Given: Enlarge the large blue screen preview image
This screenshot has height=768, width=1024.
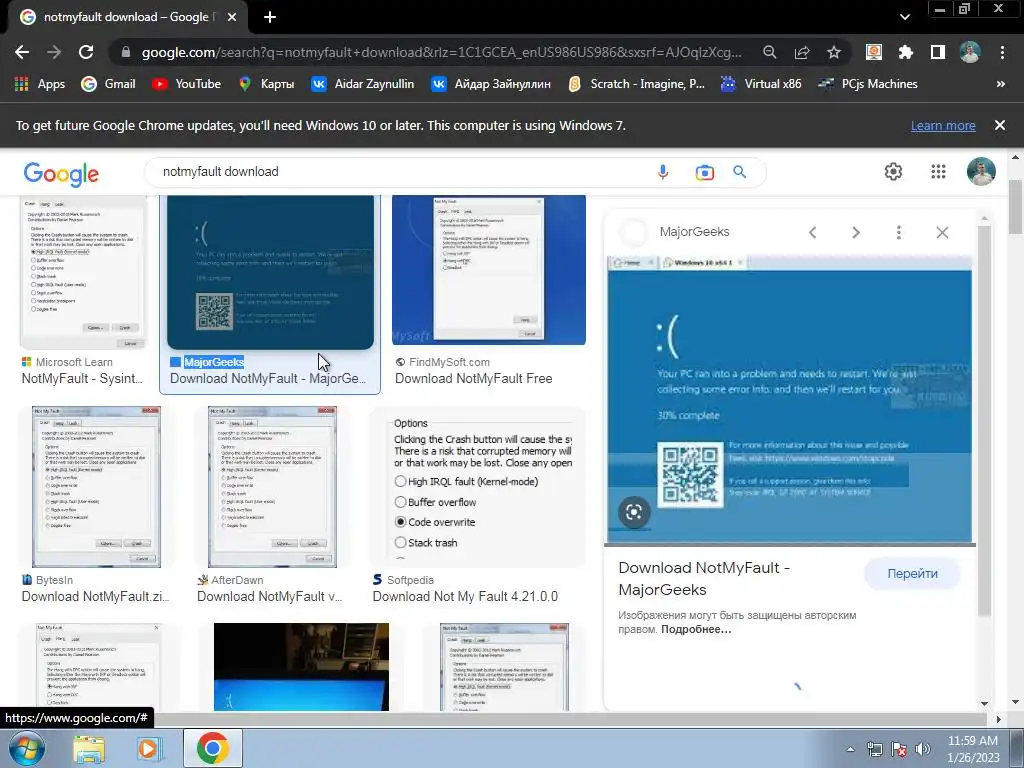Looking at the screenshot, I should click(x=790, y=399).
